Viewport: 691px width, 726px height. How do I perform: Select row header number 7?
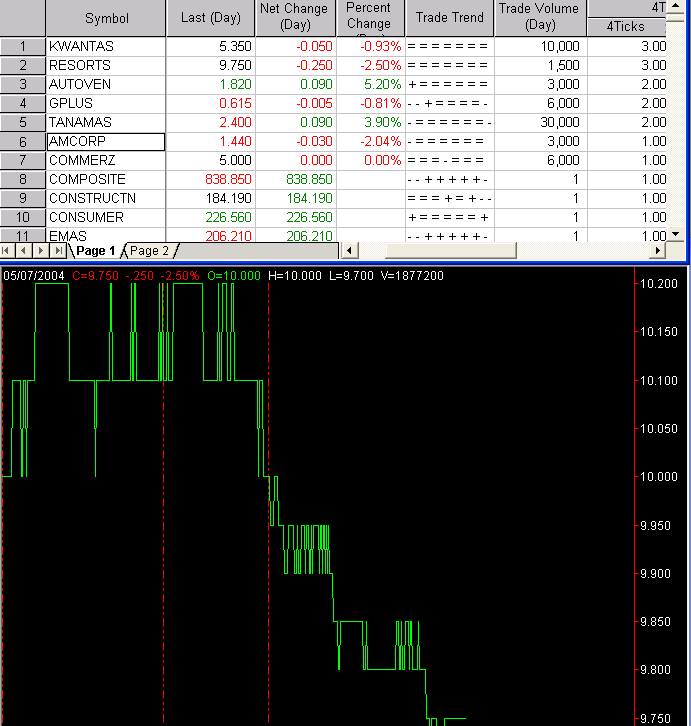(23, 160)
